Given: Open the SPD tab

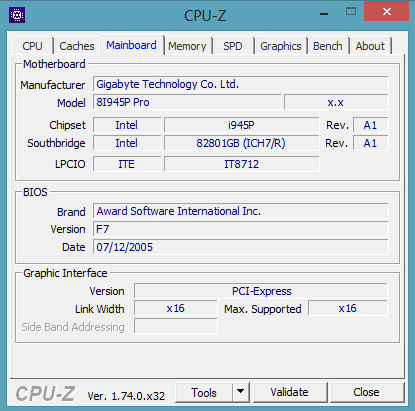Looking at the screenshot, I should coord(233,46).
